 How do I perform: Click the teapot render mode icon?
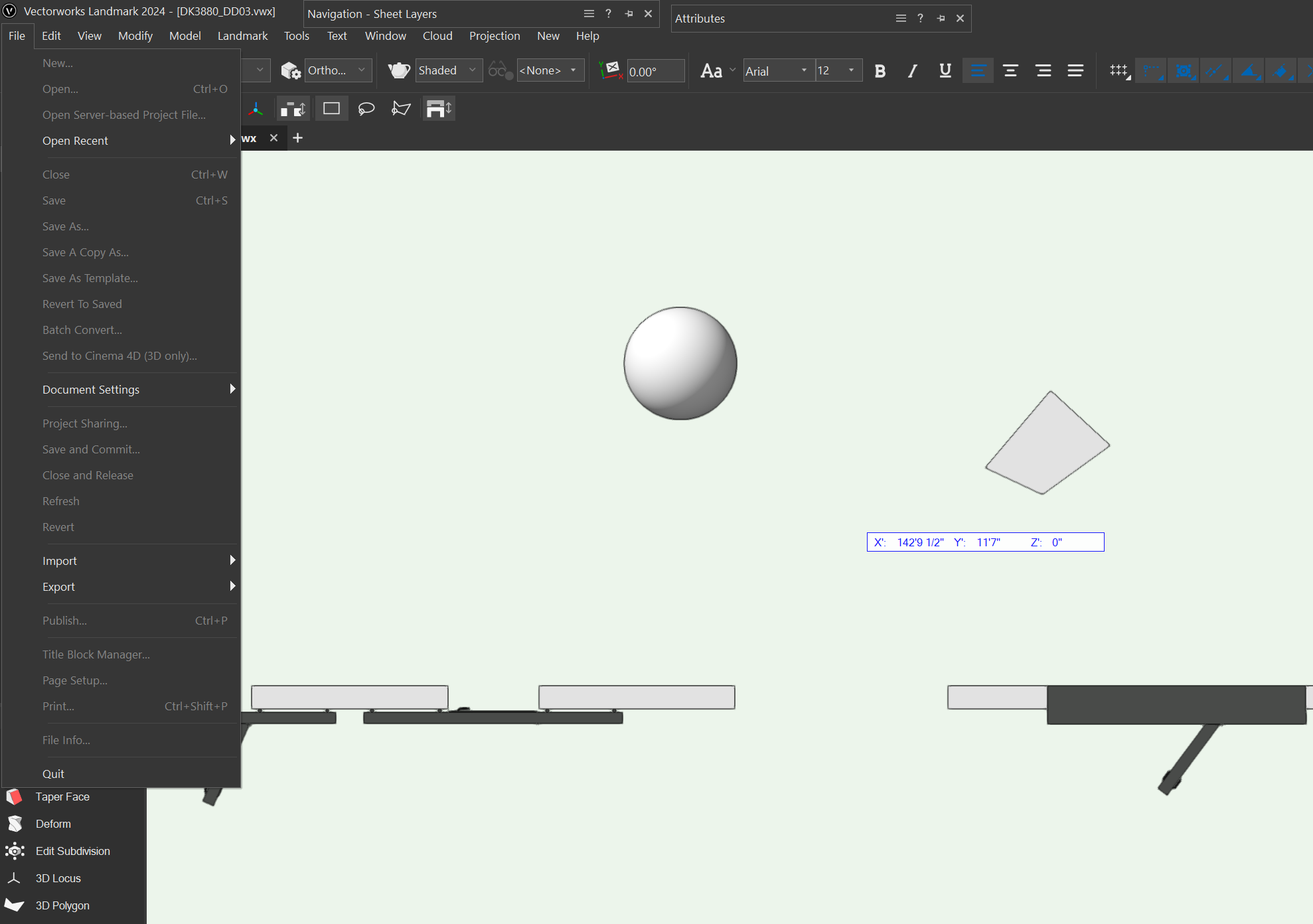[x=399, y=70]
